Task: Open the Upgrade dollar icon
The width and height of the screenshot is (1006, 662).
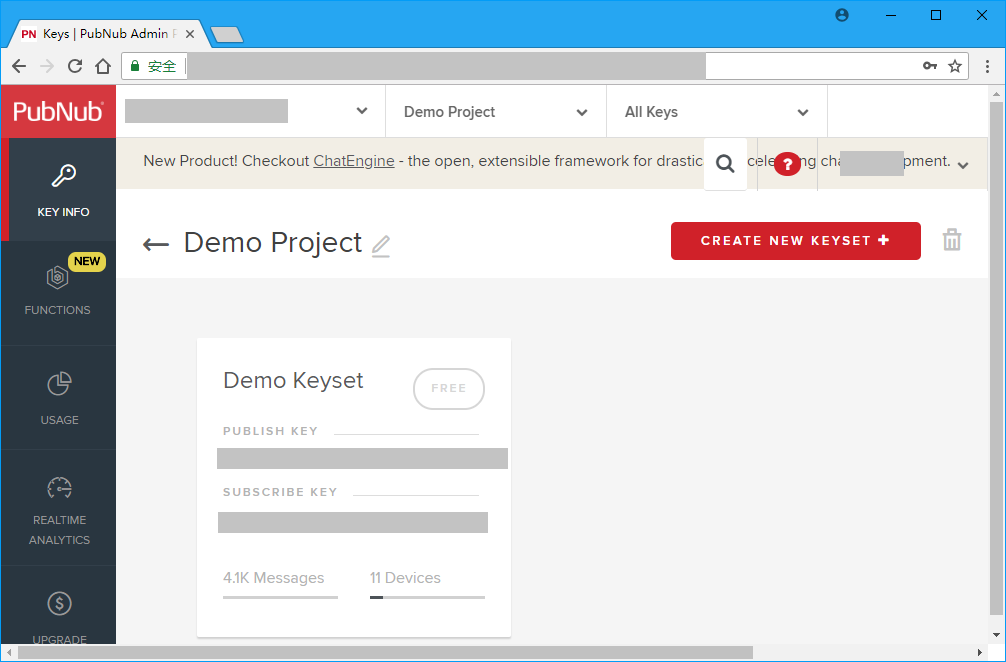Action: pos(59,604)
